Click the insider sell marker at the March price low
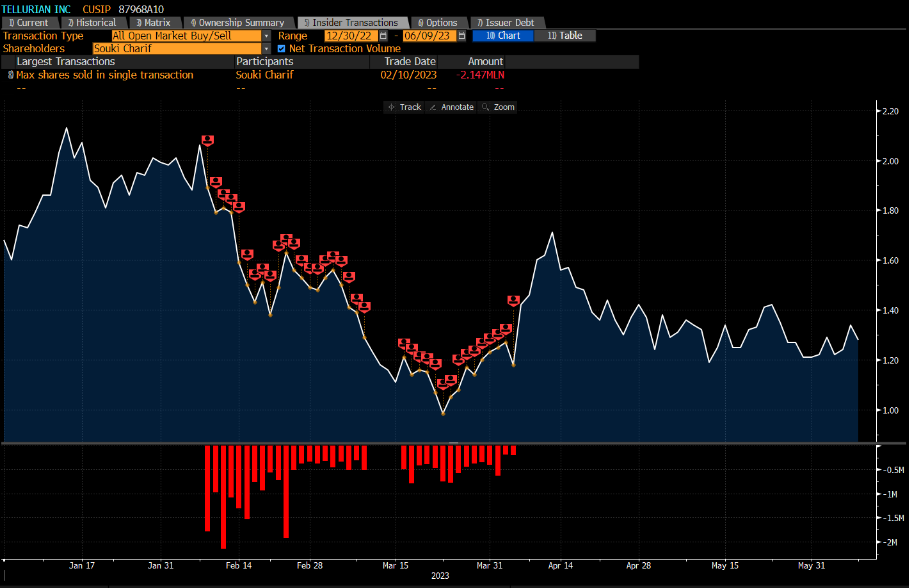 [x=443, y=384]
